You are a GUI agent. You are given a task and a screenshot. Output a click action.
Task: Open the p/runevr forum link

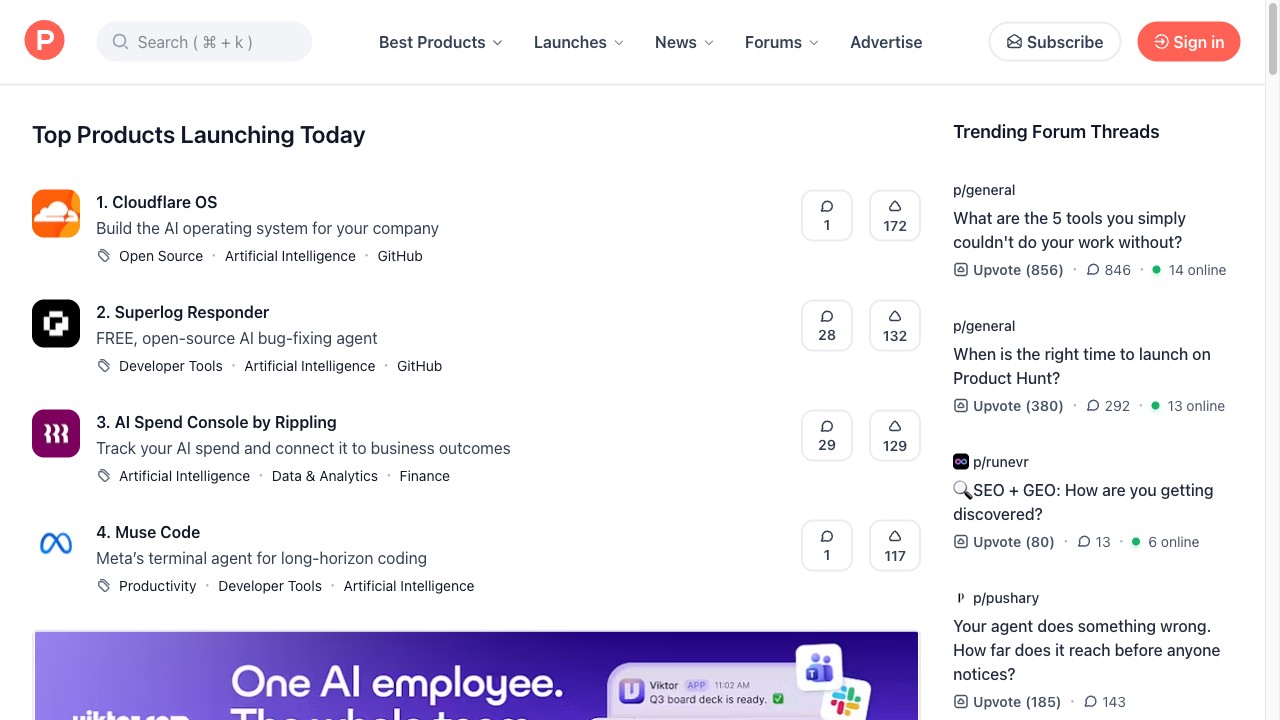point(1001,462)
